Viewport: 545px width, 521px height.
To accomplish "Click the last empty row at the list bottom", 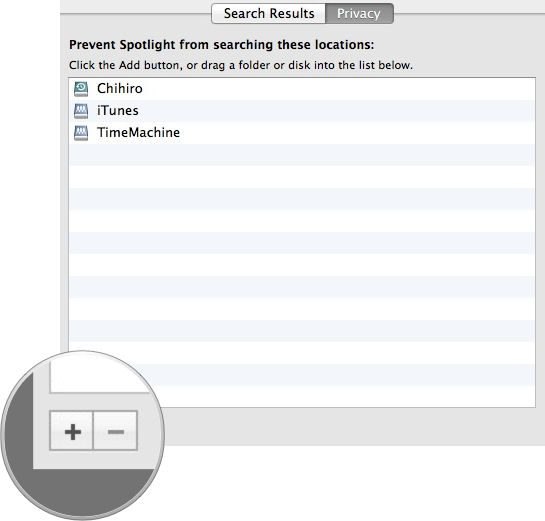I will pos(344,397).
